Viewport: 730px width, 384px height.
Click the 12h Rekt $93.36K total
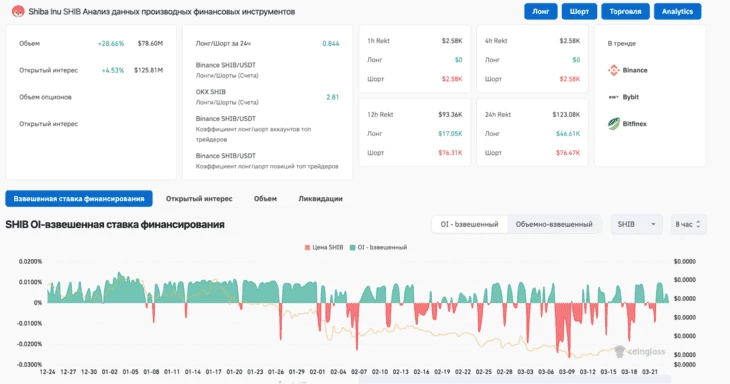(450, 115)
